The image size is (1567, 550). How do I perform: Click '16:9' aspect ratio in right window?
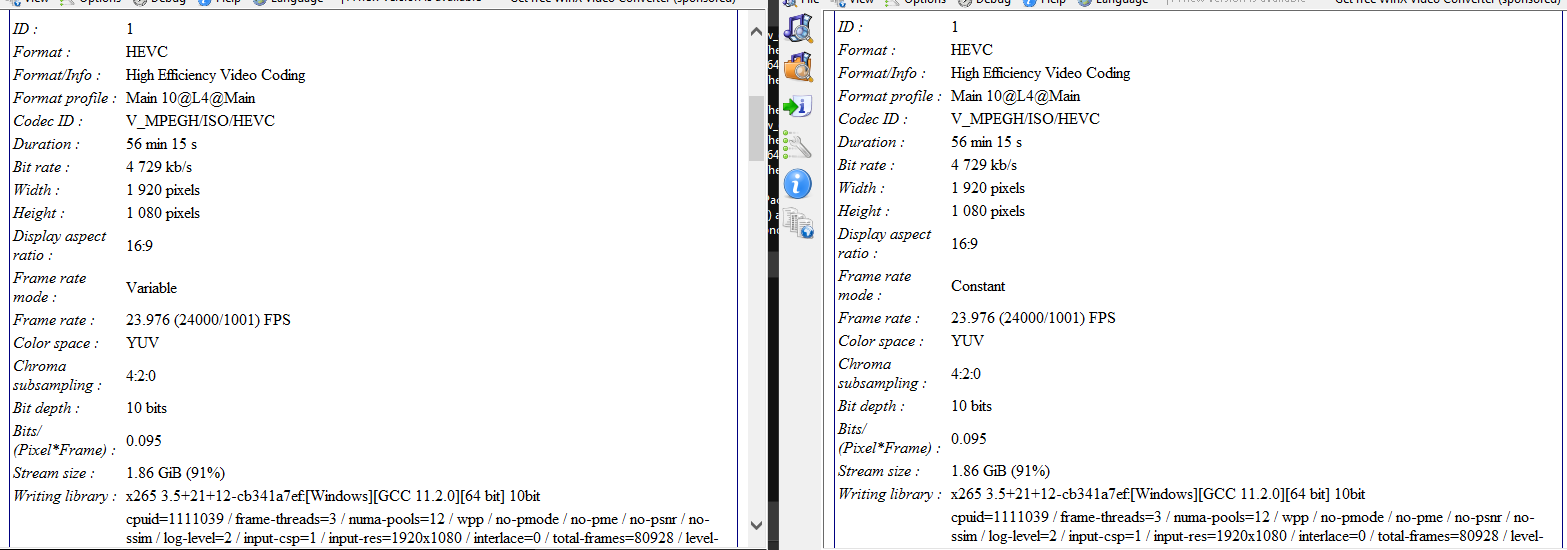pos(964,244)
